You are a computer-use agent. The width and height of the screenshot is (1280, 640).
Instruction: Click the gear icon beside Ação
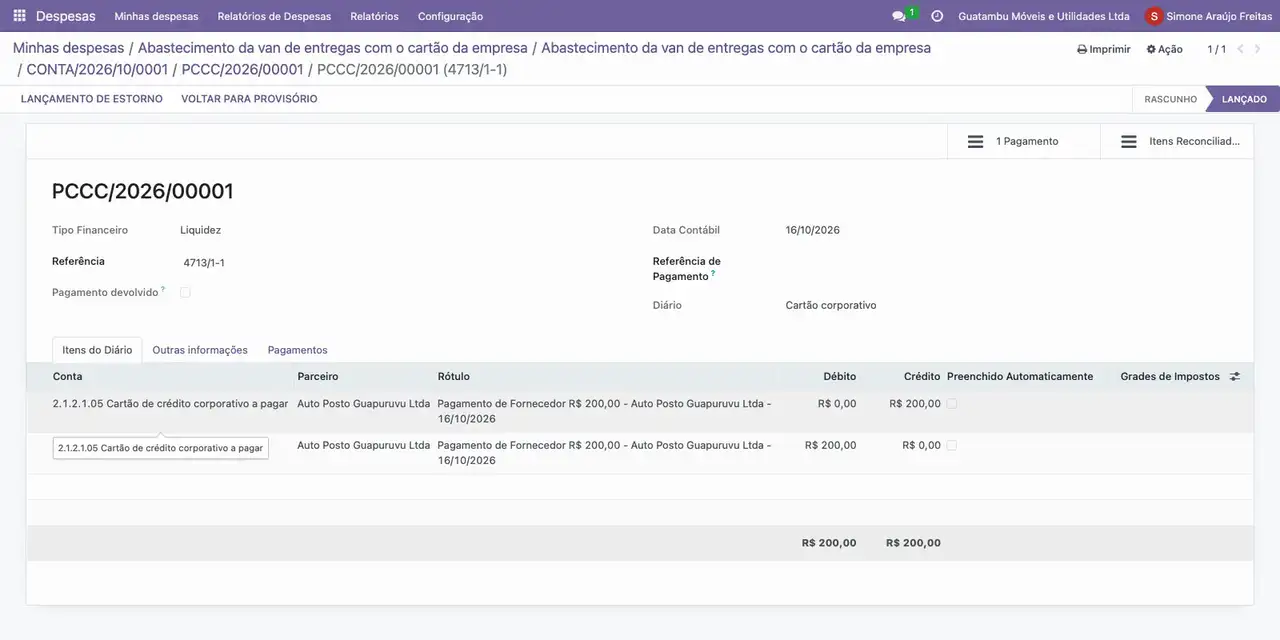(1151, 49)
